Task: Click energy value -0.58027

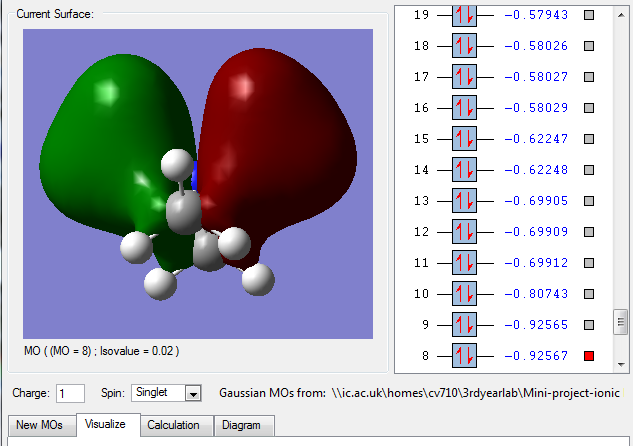Action: pos(536,77)
